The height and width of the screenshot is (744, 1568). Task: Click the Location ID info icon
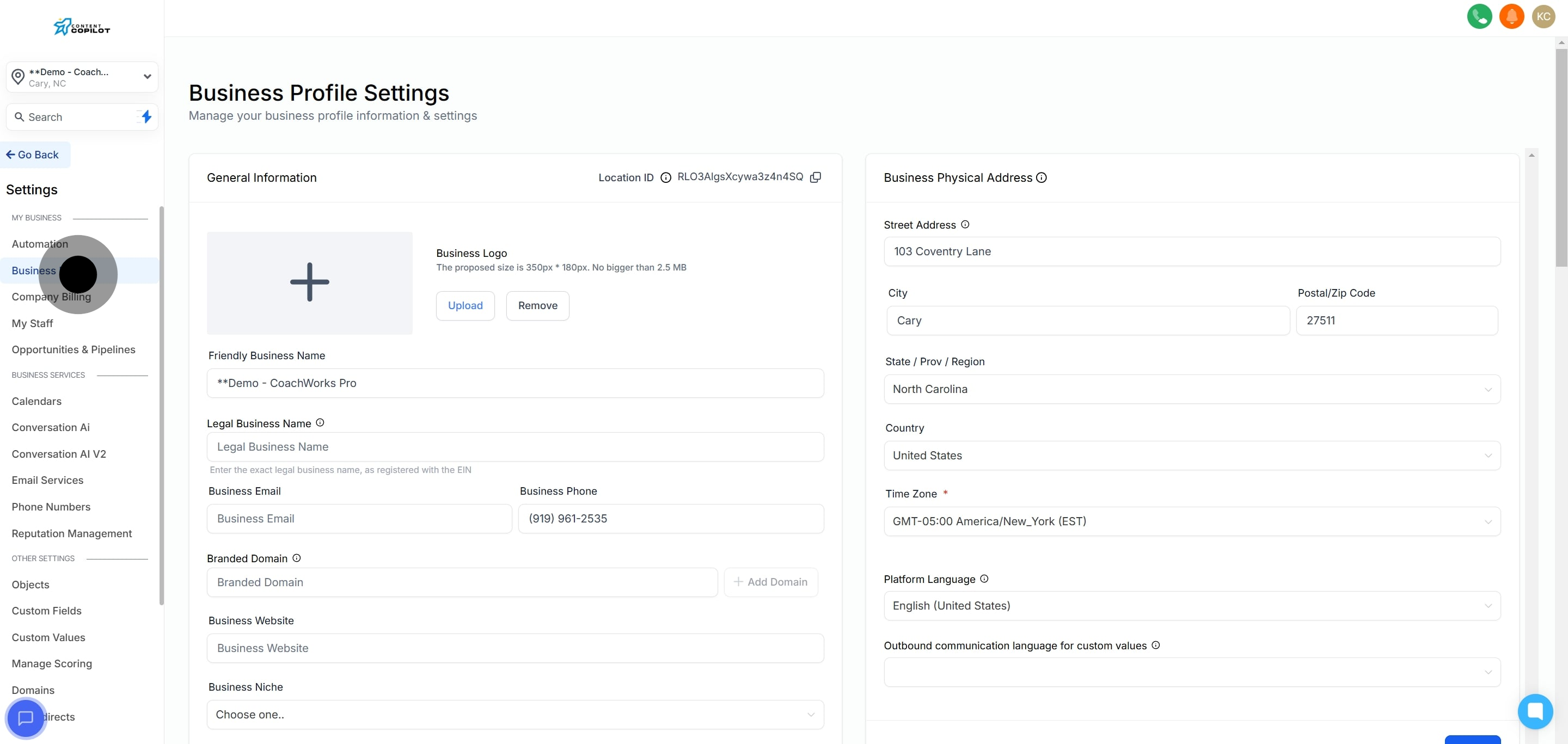[x=665, y=177]
